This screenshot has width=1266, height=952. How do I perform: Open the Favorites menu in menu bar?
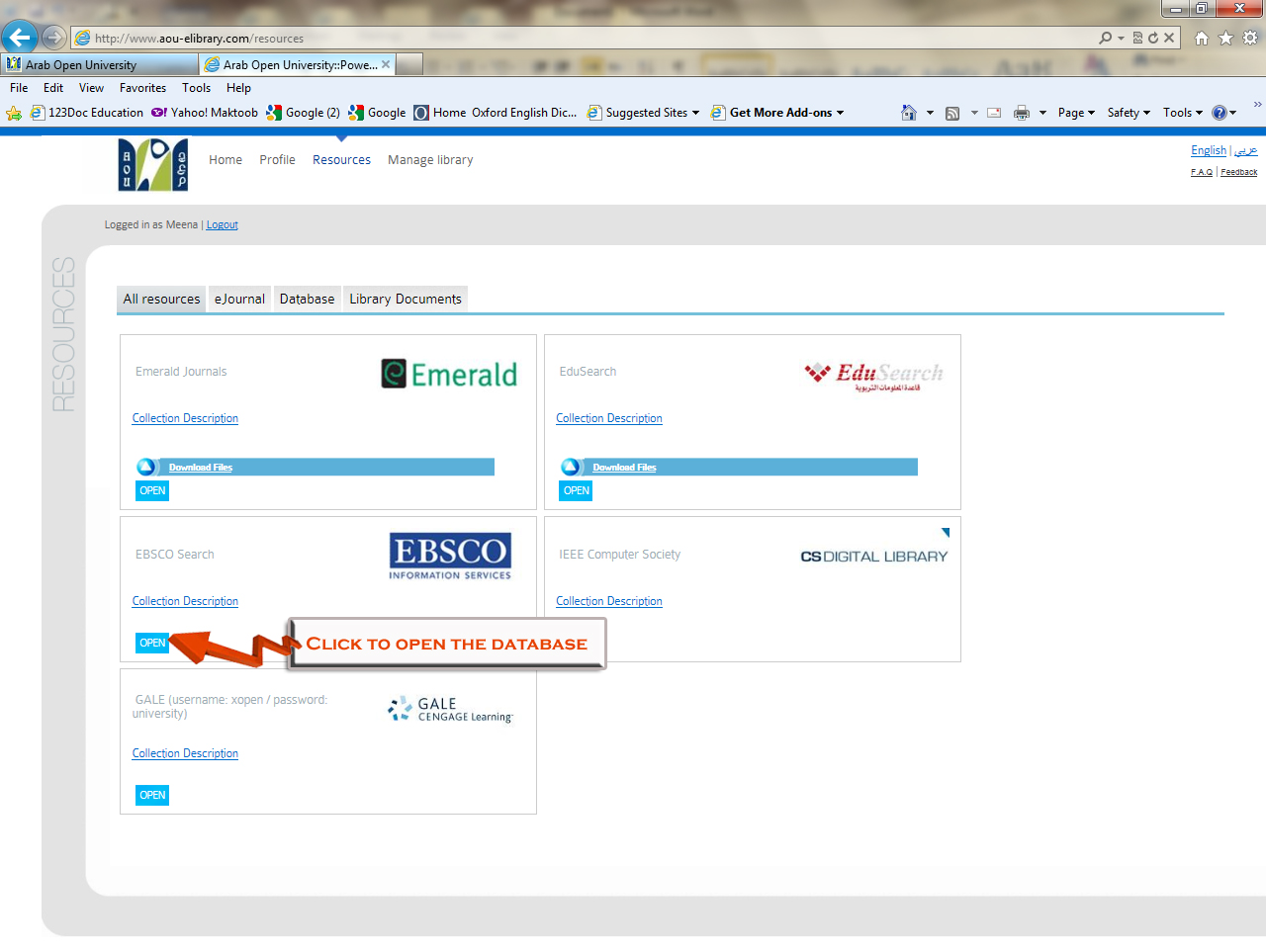pyautogui.click(x=142, y=88)
